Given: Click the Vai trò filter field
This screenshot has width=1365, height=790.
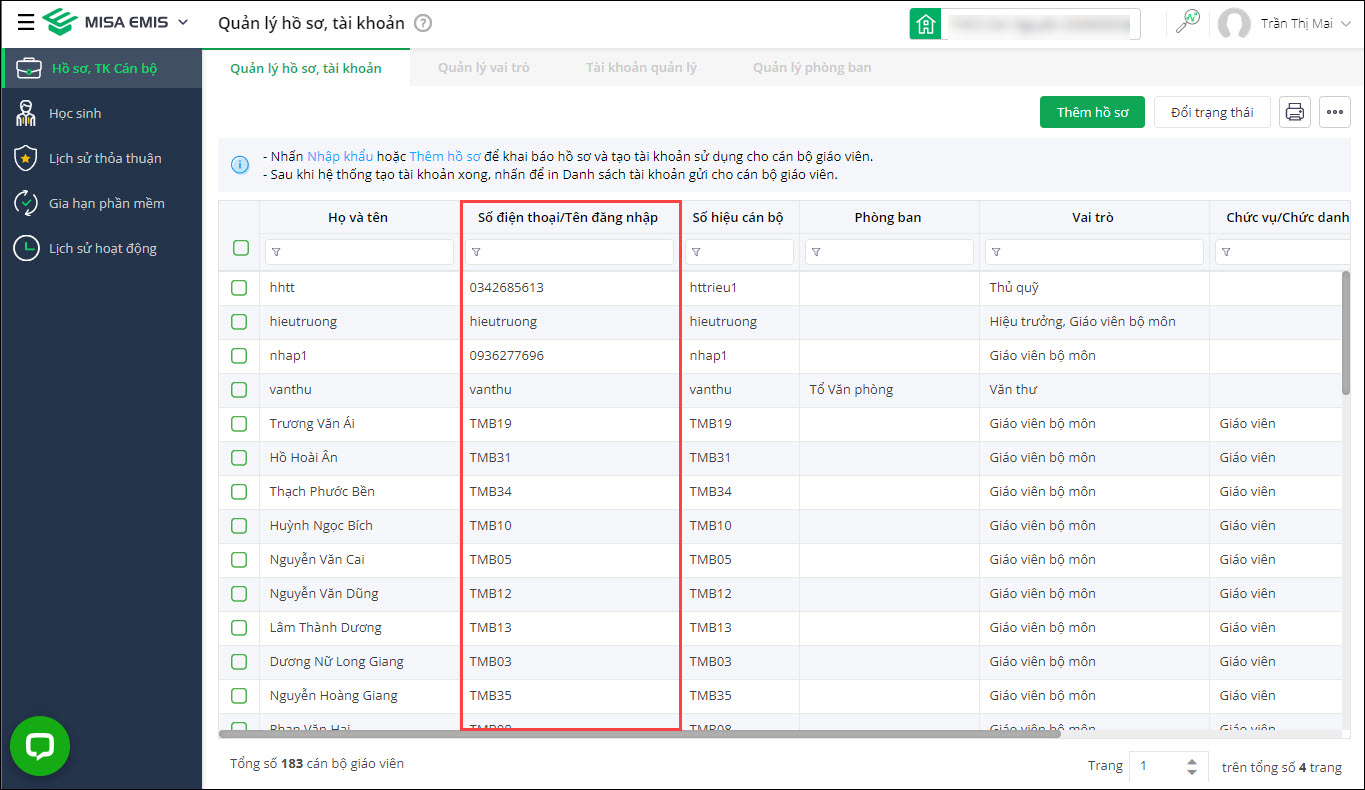Looking at the screenshot, I should click(x=1094, y=252).
